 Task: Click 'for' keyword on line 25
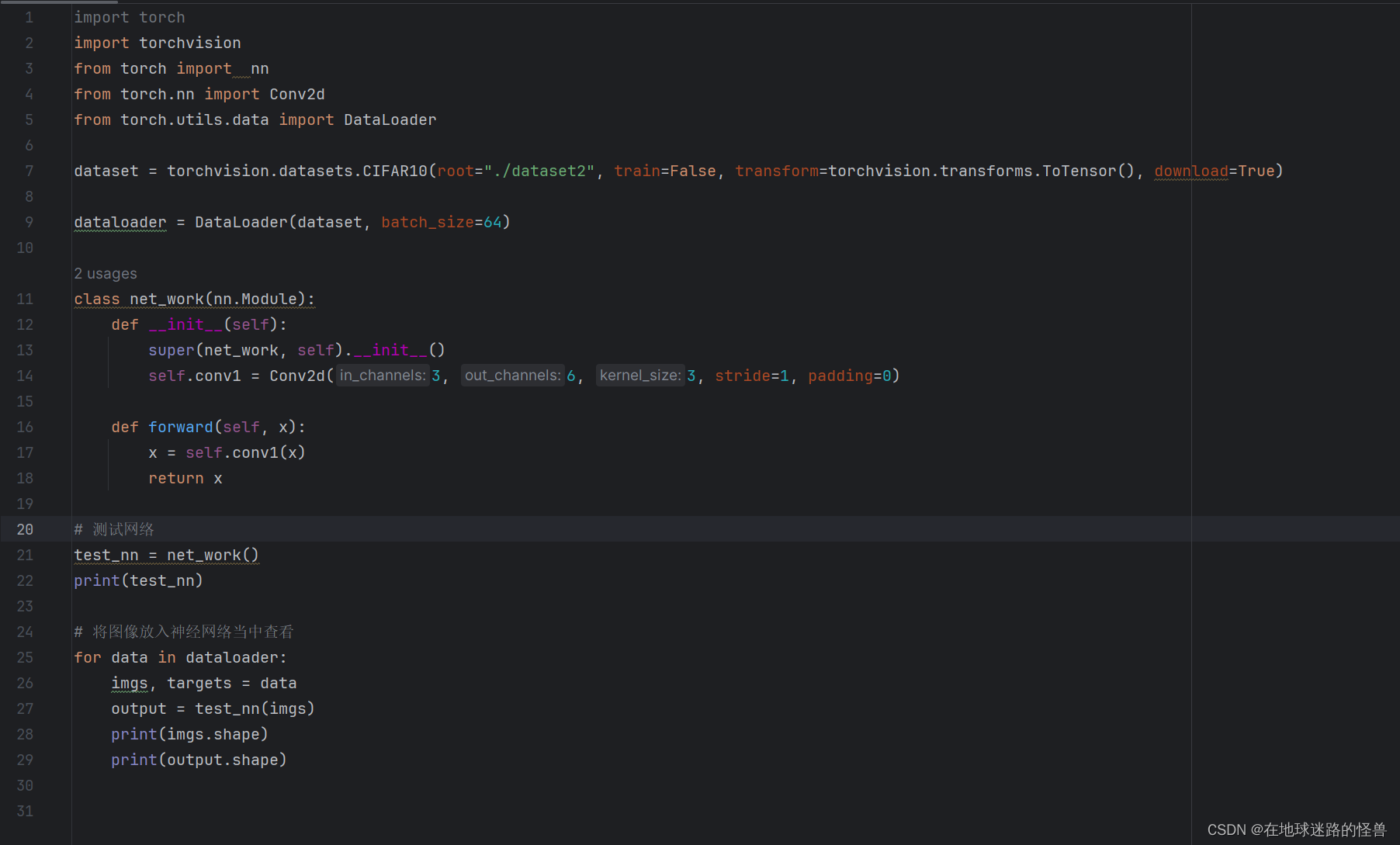[x=88, y=657]
